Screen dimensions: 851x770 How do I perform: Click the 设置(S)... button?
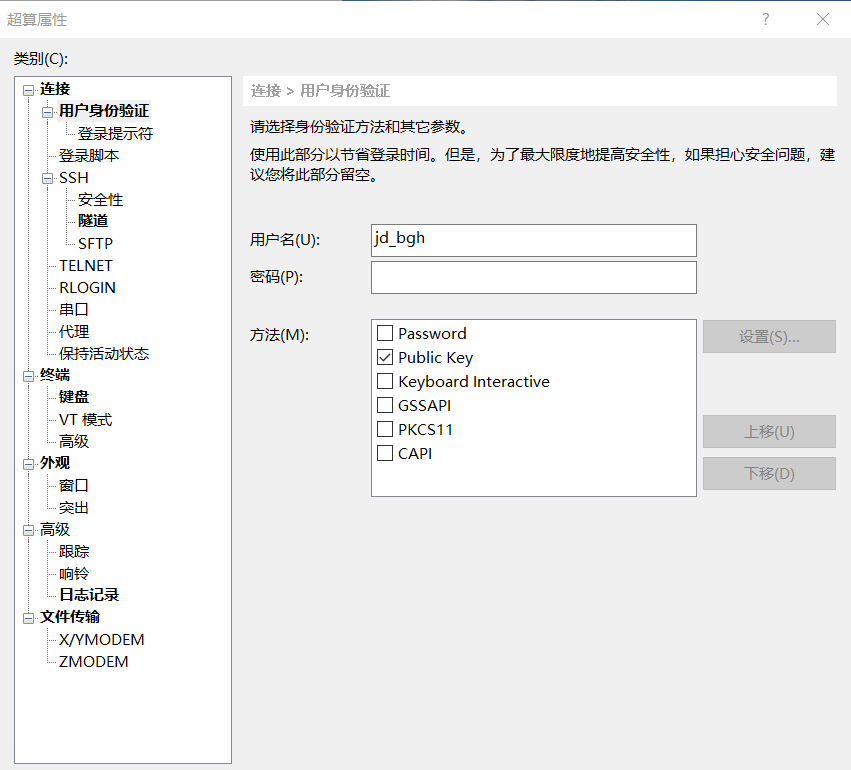pos(769,337)
